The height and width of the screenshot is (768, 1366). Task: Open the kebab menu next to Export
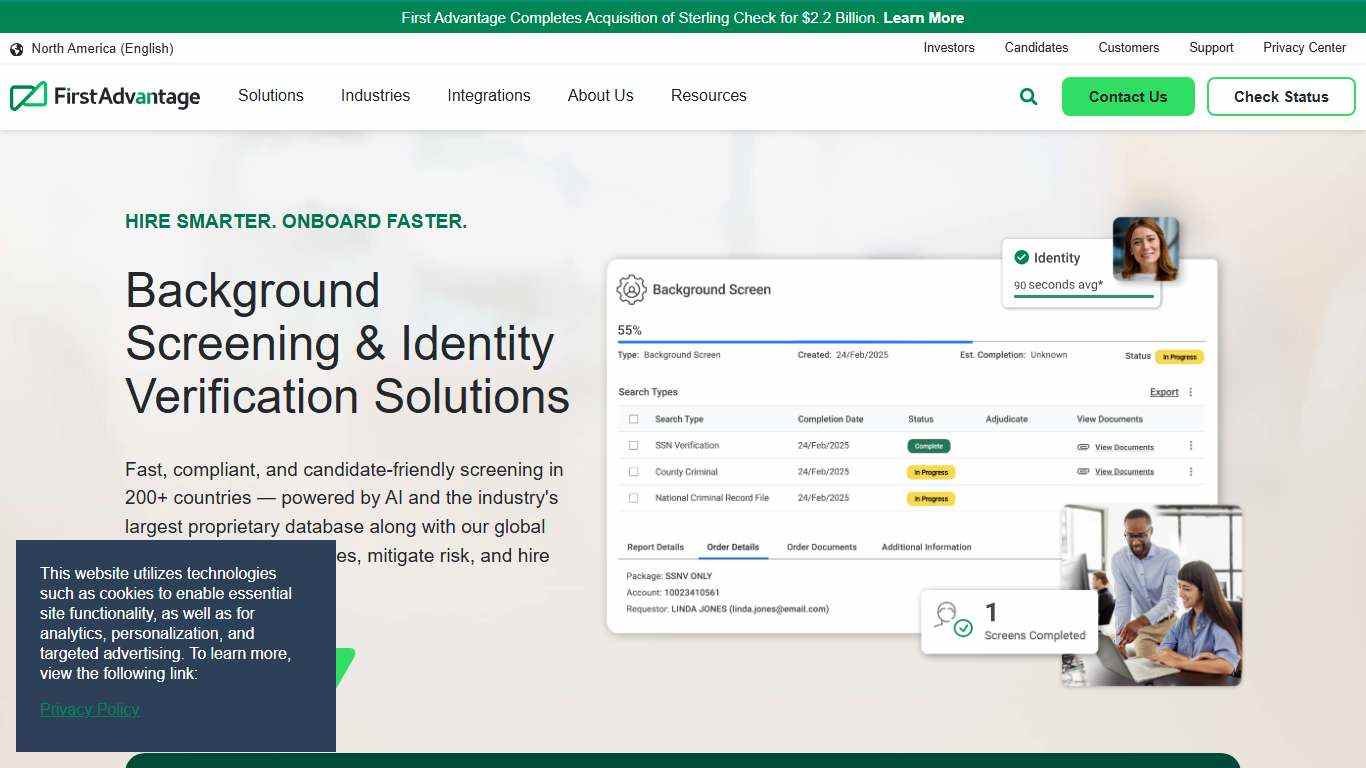click(x=1191, y=391)
